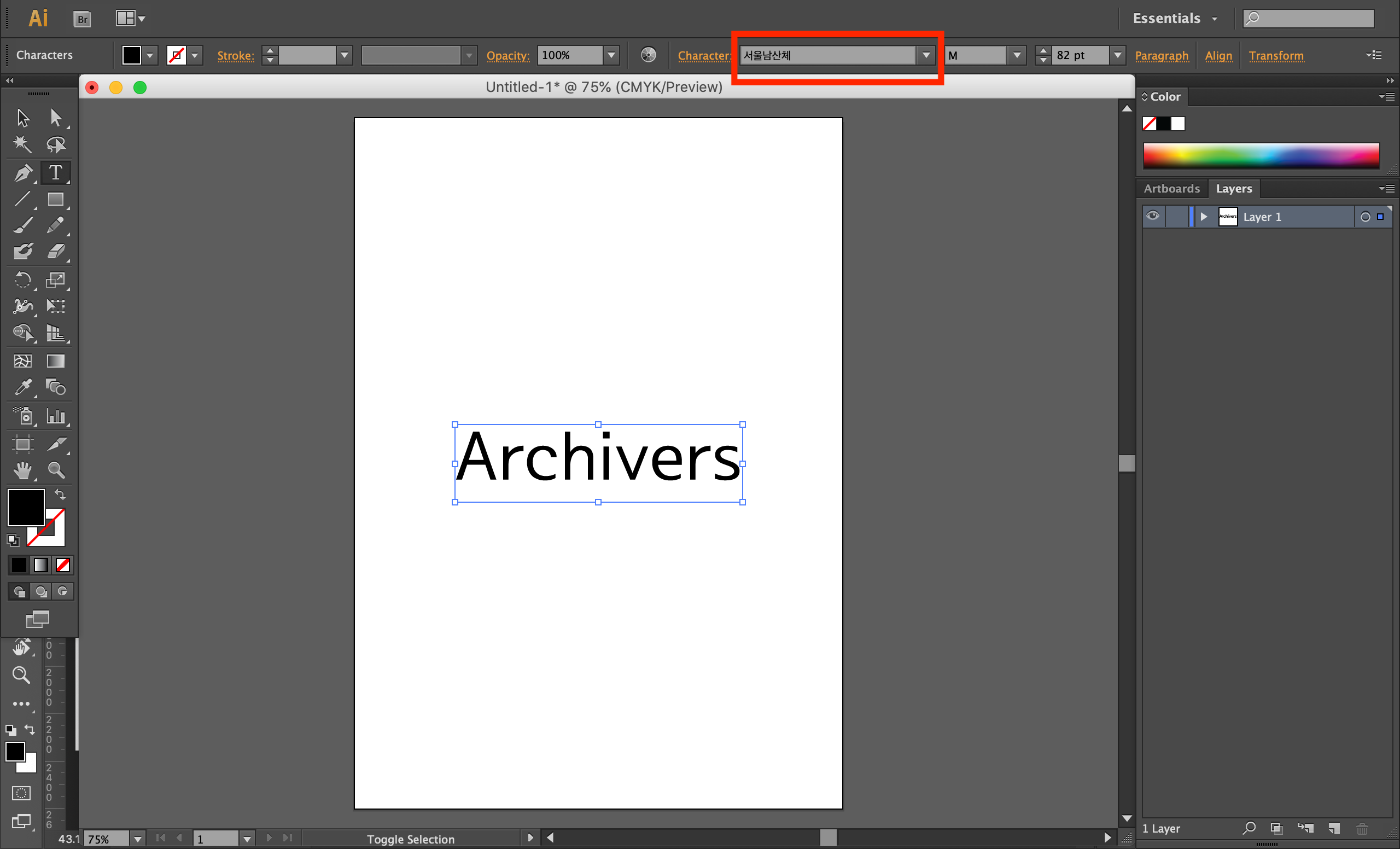The height and width of the screenshot is (849, 1400).
Task: Click the color spectrum bar
Action: click(1261, 155)
